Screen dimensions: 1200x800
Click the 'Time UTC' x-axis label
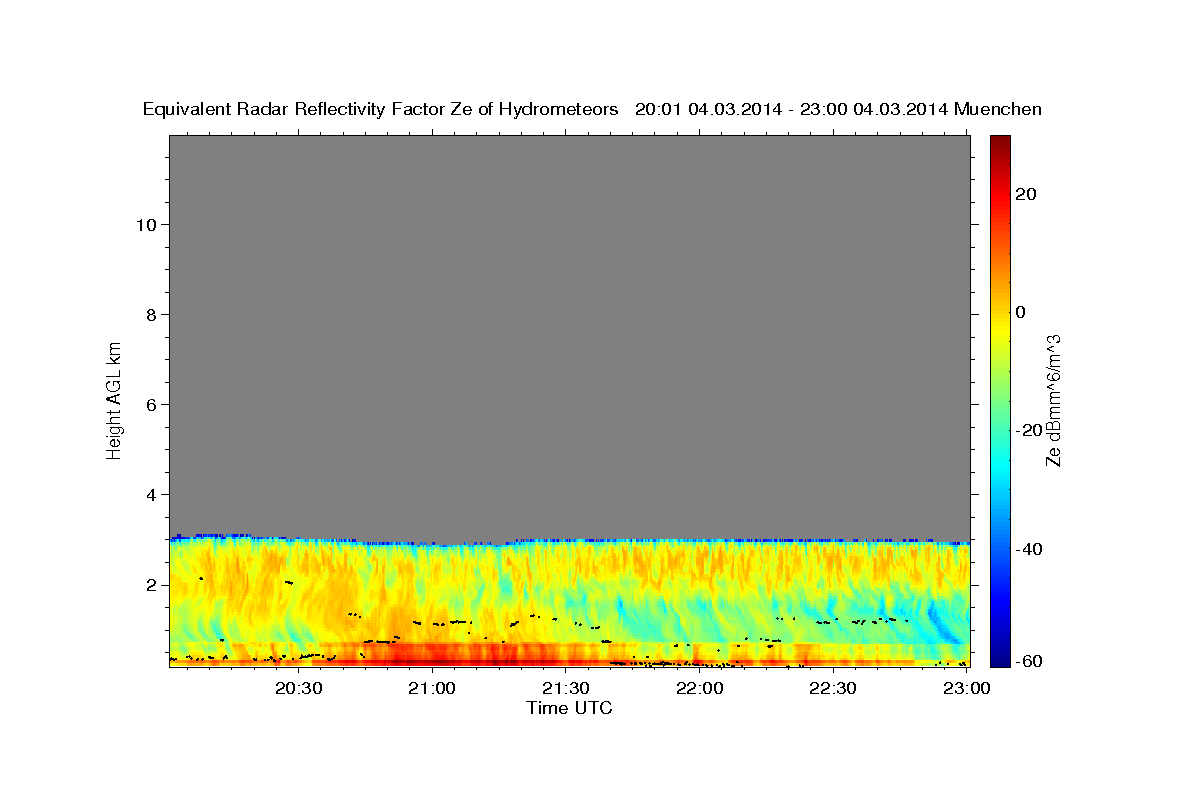coord(569,708)
